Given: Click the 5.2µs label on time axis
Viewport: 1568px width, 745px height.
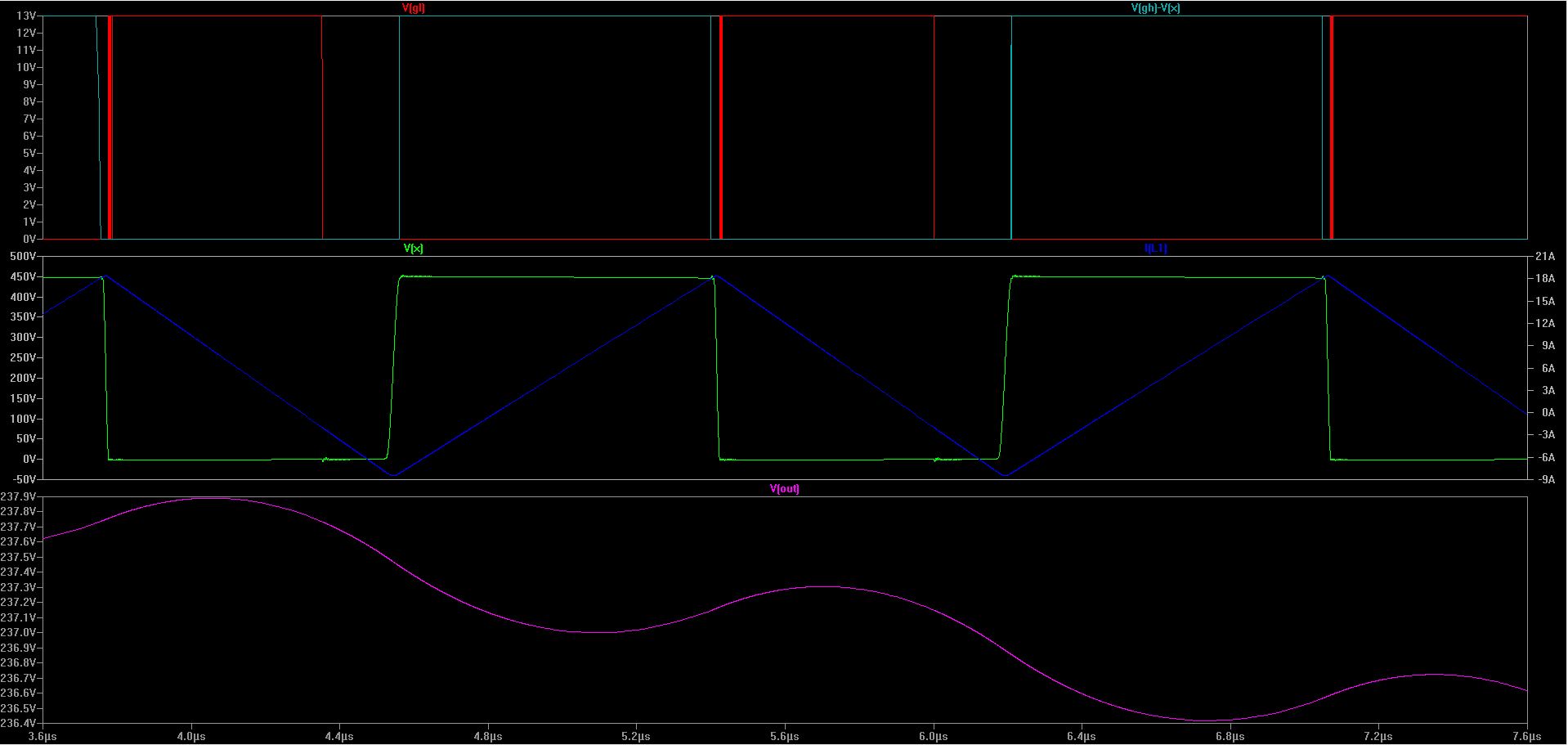Looking at the screenshot, I should (636, 737).
